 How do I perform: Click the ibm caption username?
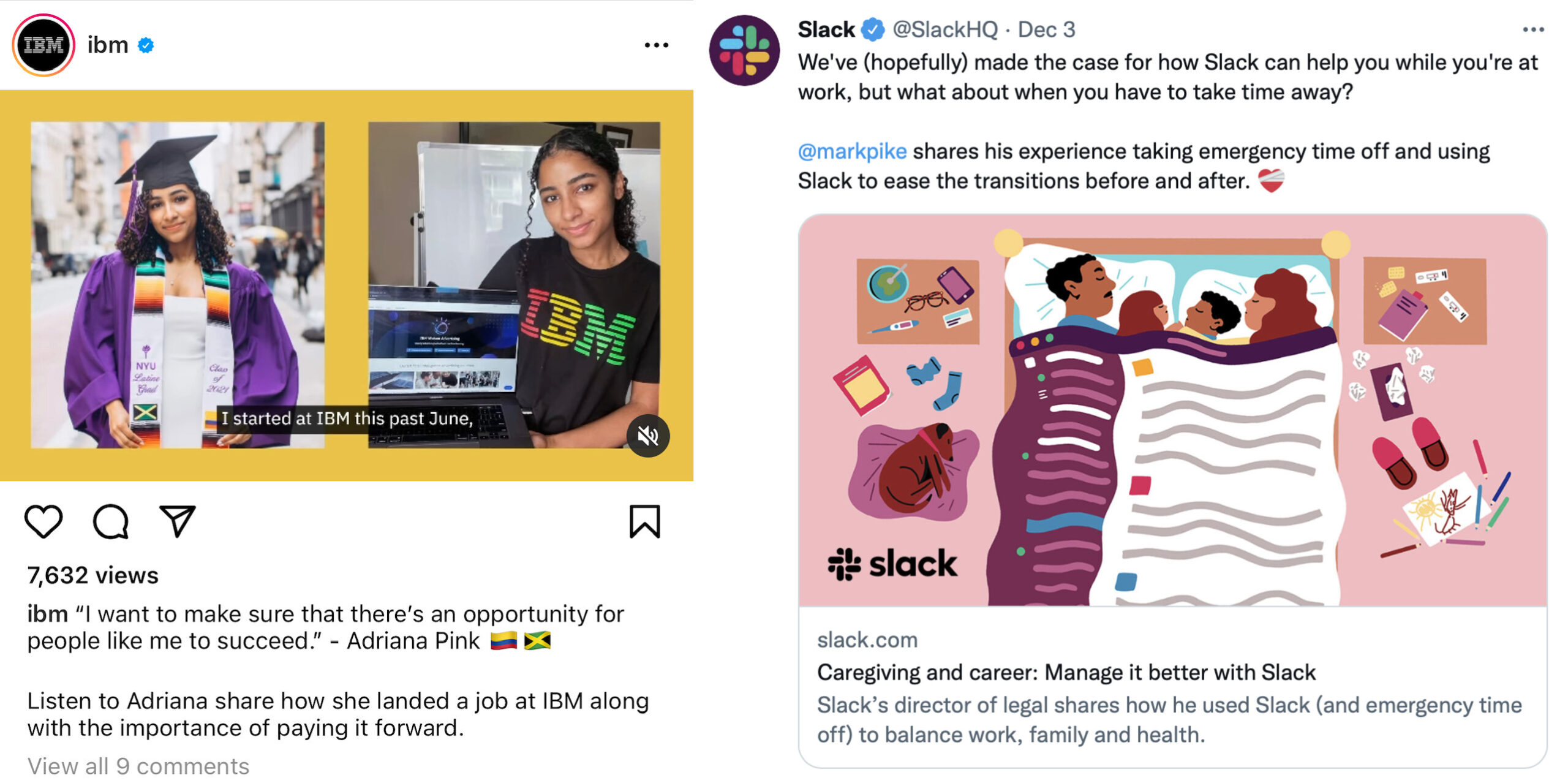[47, 614]
